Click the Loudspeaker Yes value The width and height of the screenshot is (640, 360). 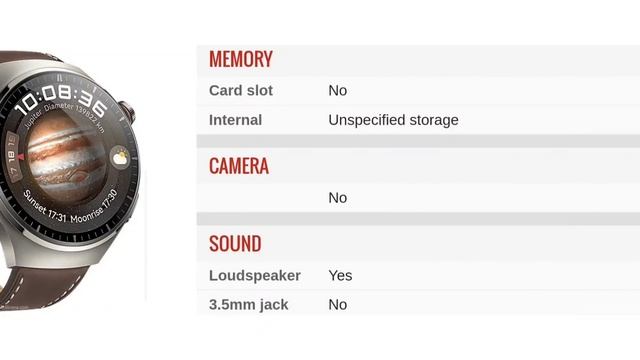[x=340, y=276]
